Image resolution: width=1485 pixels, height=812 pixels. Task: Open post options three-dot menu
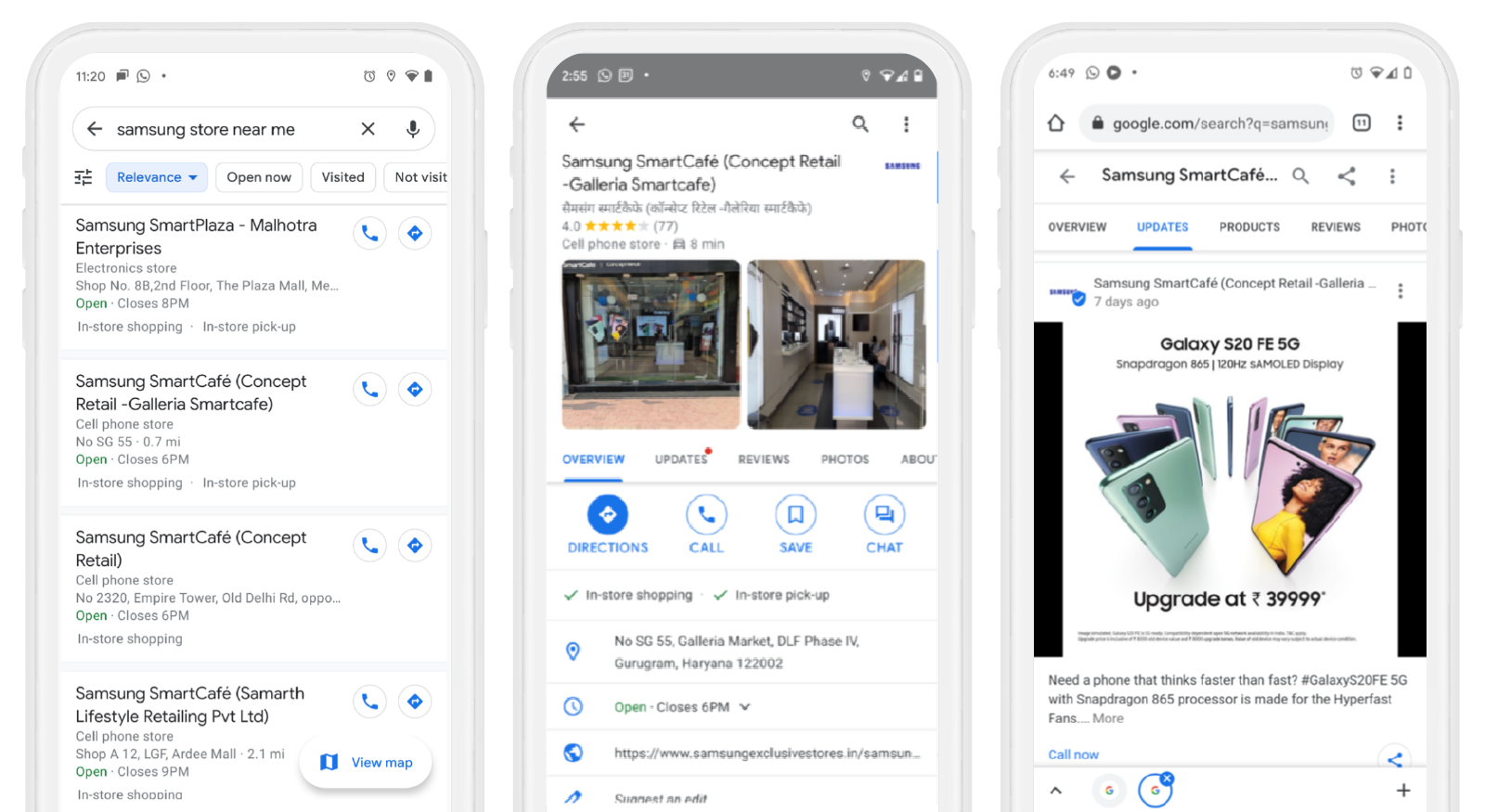pyautogui.click(x=1401, y=290)
